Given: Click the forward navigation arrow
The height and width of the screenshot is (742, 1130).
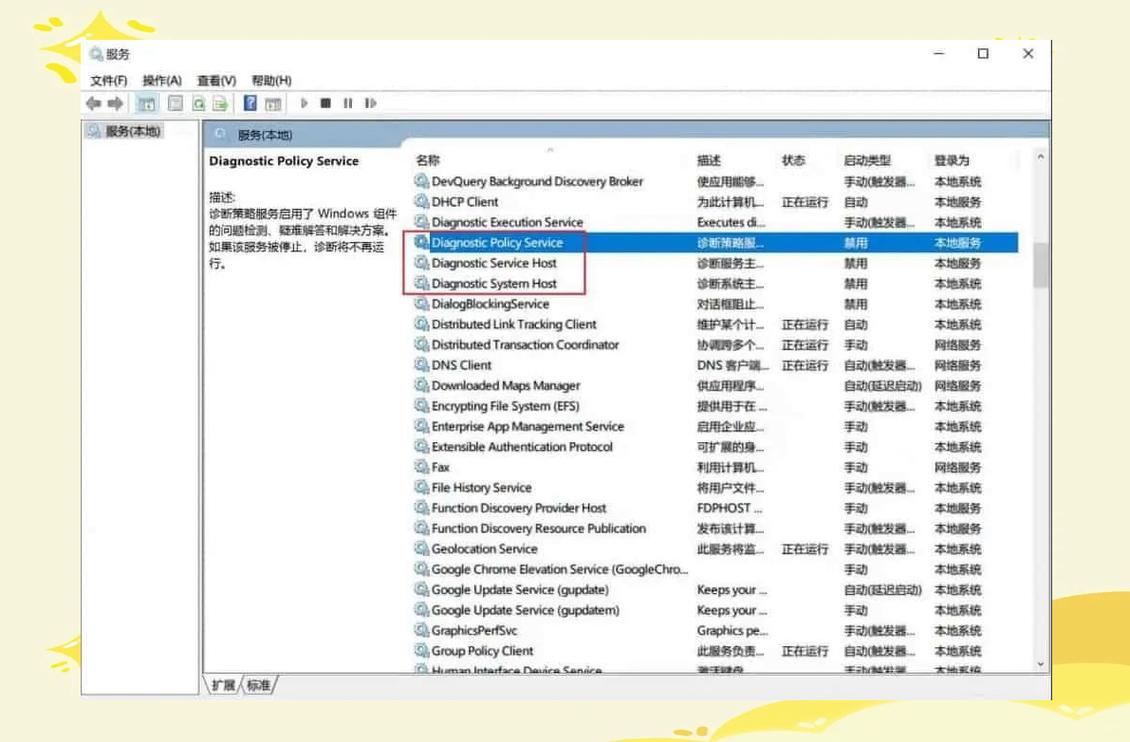Looking at the screenshot, I should pyautogui.click(x=117, y=100).
